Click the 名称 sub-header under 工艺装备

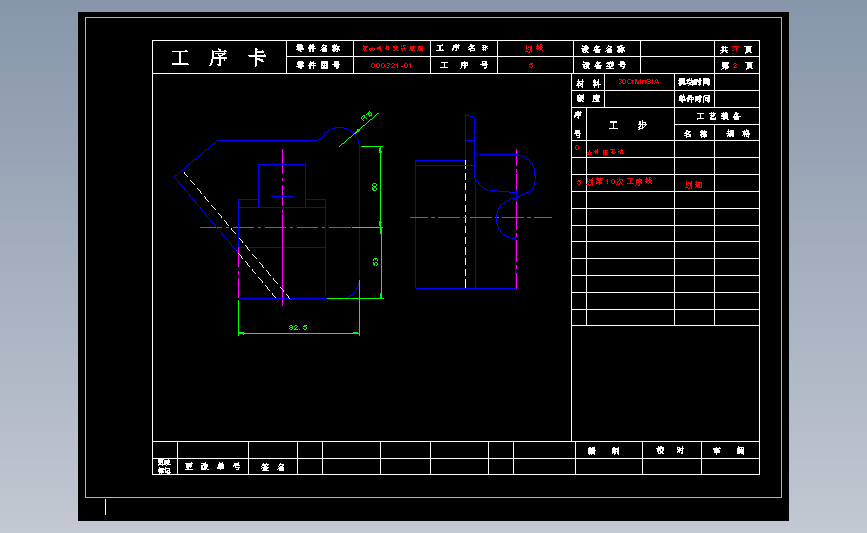point(694,133)
